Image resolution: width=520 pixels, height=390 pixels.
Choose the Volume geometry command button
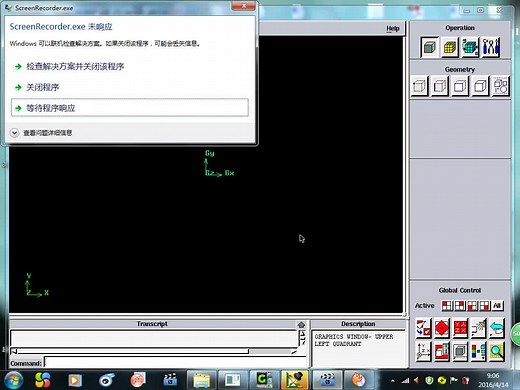coord(480,86)
